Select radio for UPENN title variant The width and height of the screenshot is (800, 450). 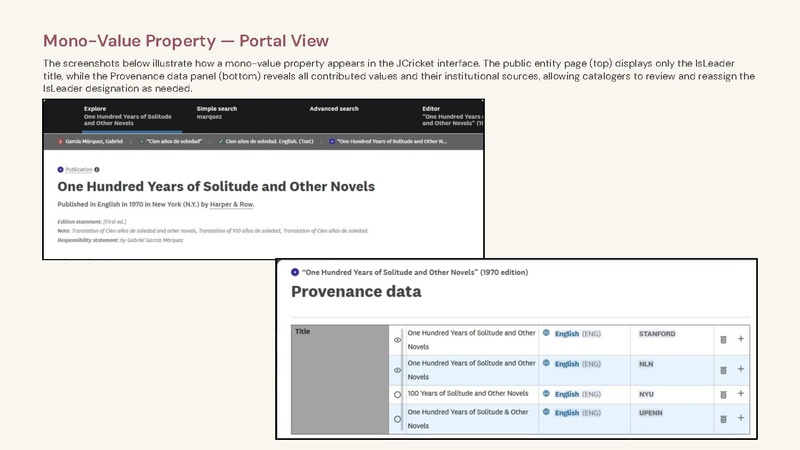point(397,419)
